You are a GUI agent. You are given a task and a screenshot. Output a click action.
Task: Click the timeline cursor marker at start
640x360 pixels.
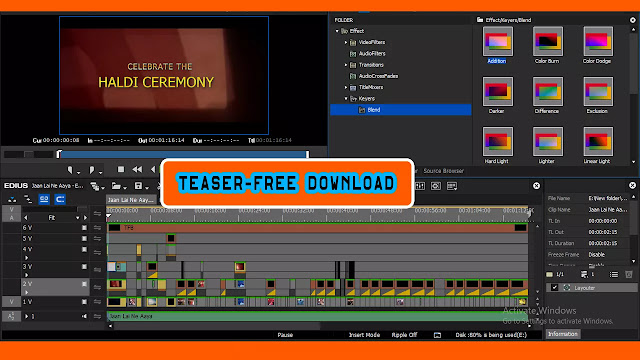point(109,216)
